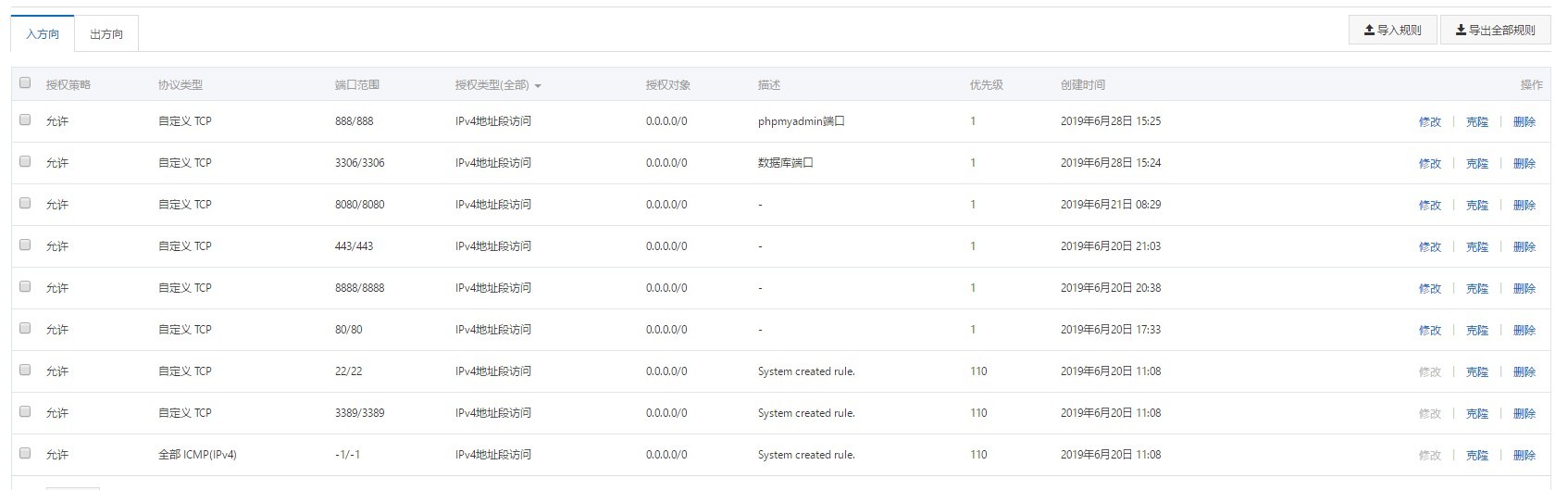Viewport: 1568px width, 490px height.
Task: Check the box for port 22/22 rule
Action: [25, 370]
